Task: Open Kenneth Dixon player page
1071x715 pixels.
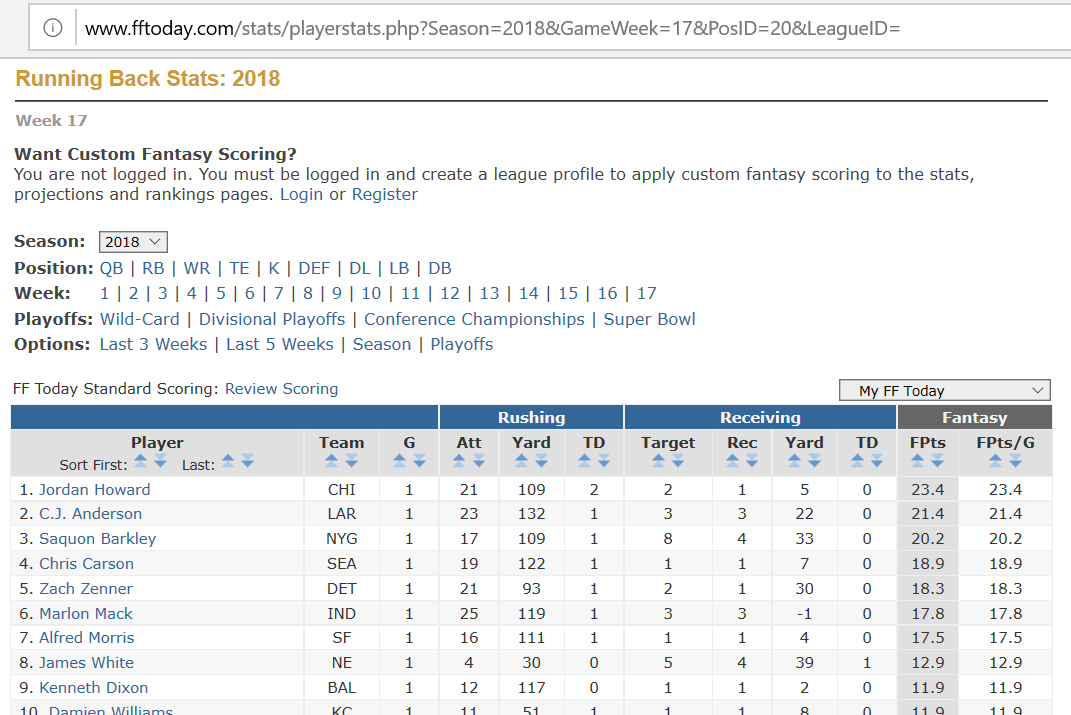Action: [94, 688]
